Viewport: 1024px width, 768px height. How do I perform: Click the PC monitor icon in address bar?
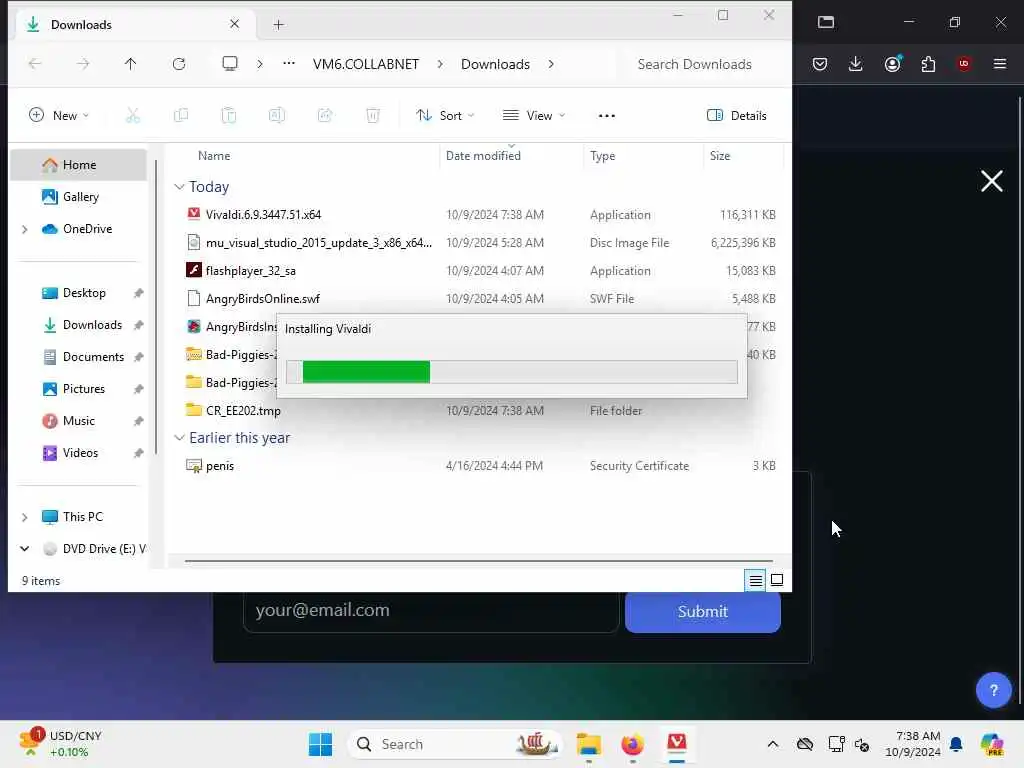pyautogui.click(x=230, y=63)
